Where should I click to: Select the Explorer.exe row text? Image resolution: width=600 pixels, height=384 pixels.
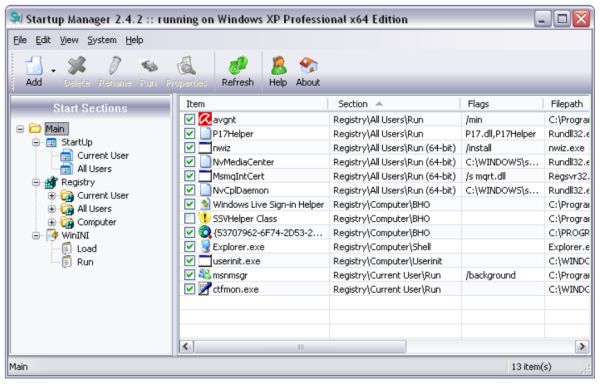point(238,247)
